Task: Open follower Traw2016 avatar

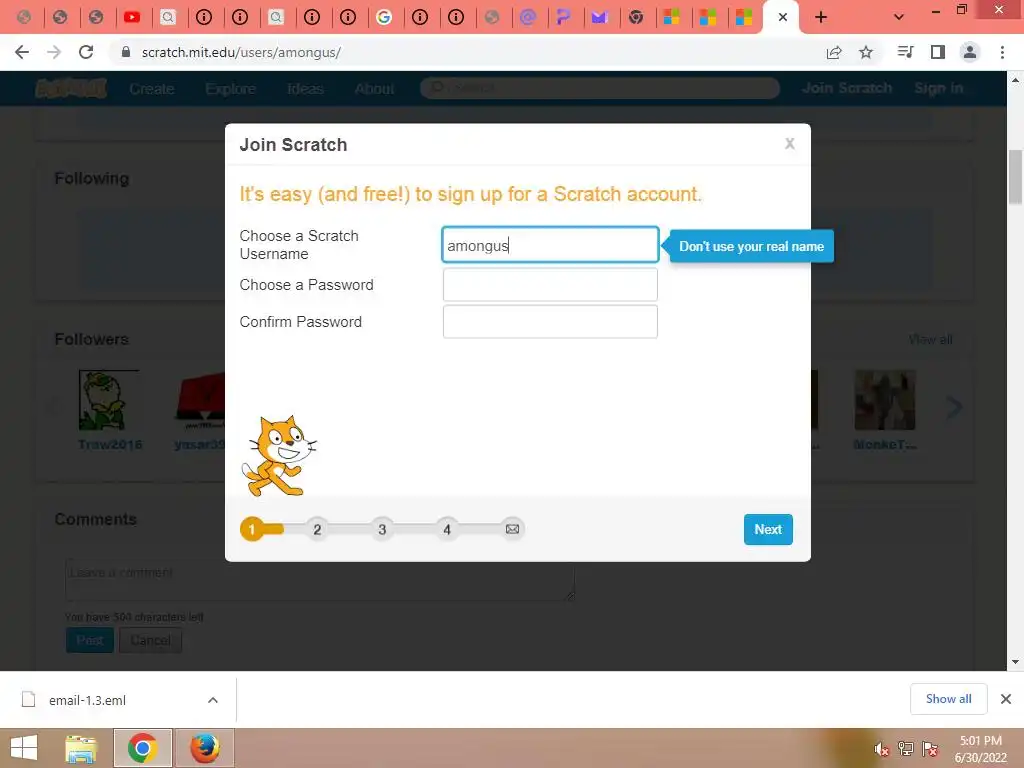Action: point(108,400)
